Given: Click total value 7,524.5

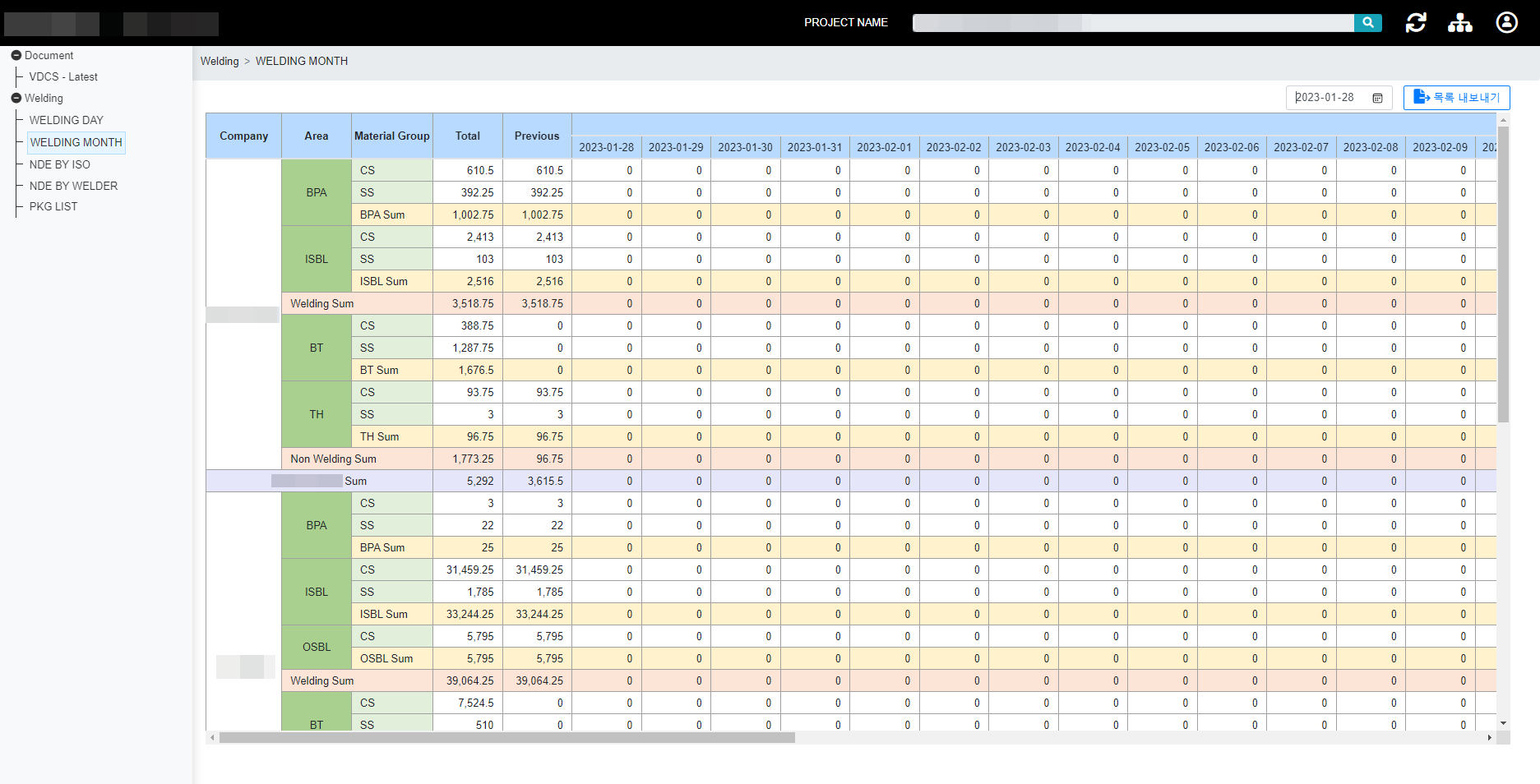Looking at the screenshot, I should click(476, 703).
